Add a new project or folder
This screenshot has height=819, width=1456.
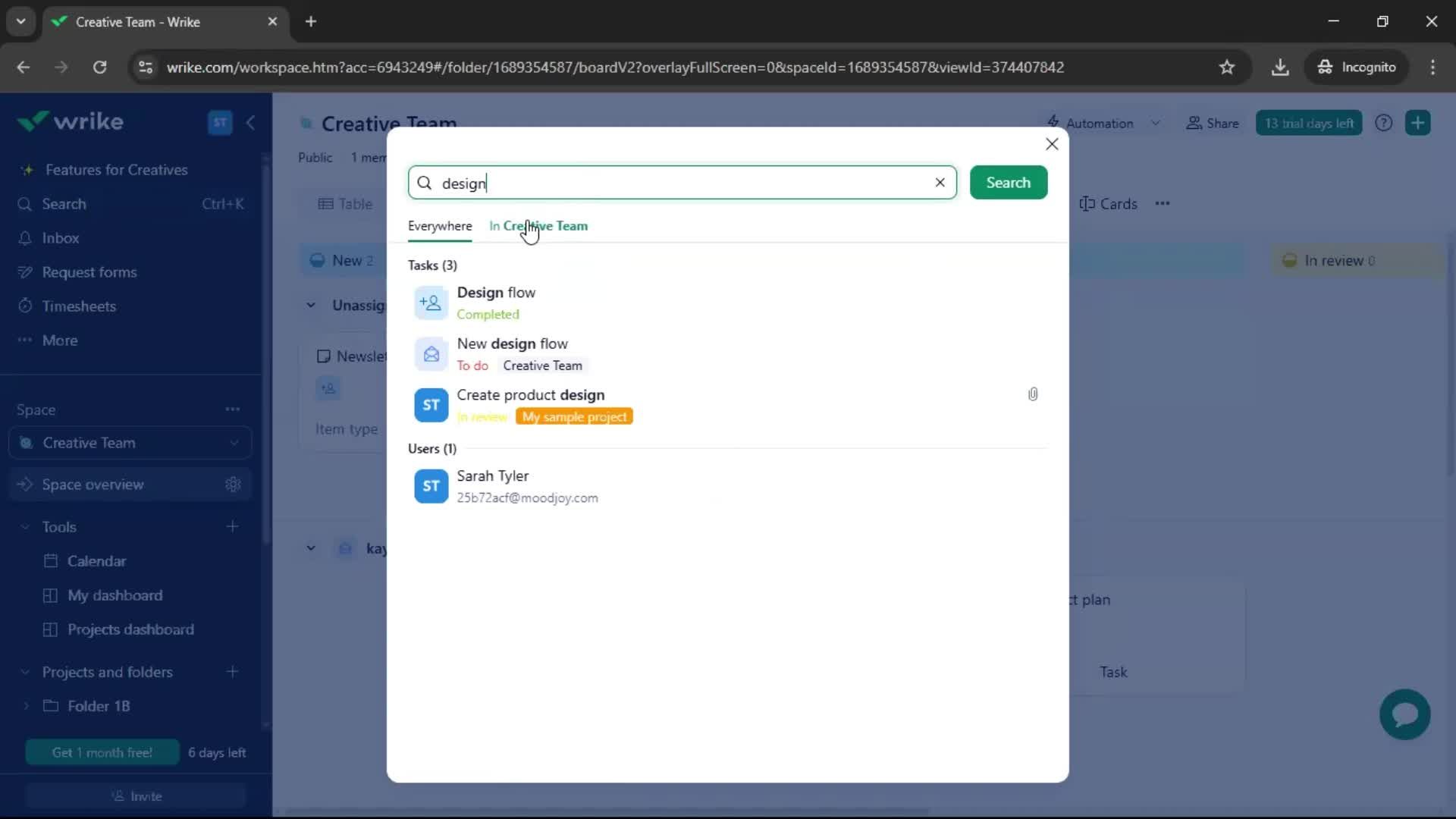(233, 672)
